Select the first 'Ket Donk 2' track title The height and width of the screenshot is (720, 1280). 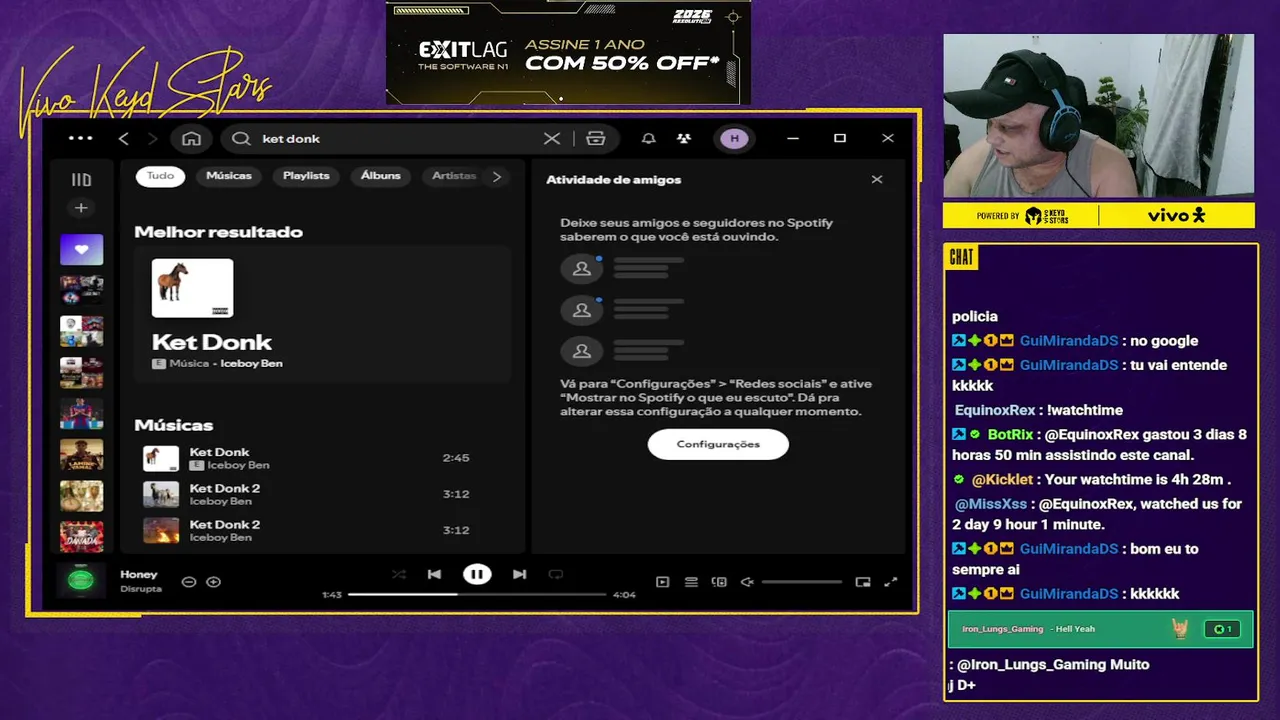225,488
